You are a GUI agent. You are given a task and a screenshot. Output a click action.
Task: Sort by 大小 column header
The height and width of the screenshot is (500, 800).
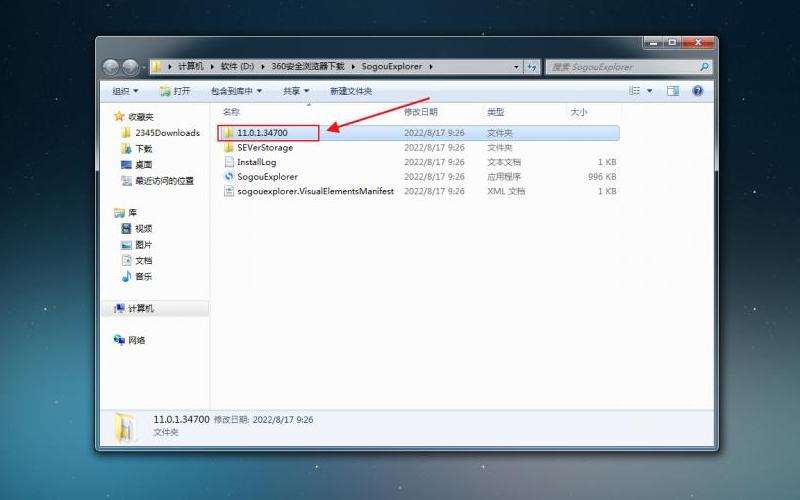[x=579, y=112]
